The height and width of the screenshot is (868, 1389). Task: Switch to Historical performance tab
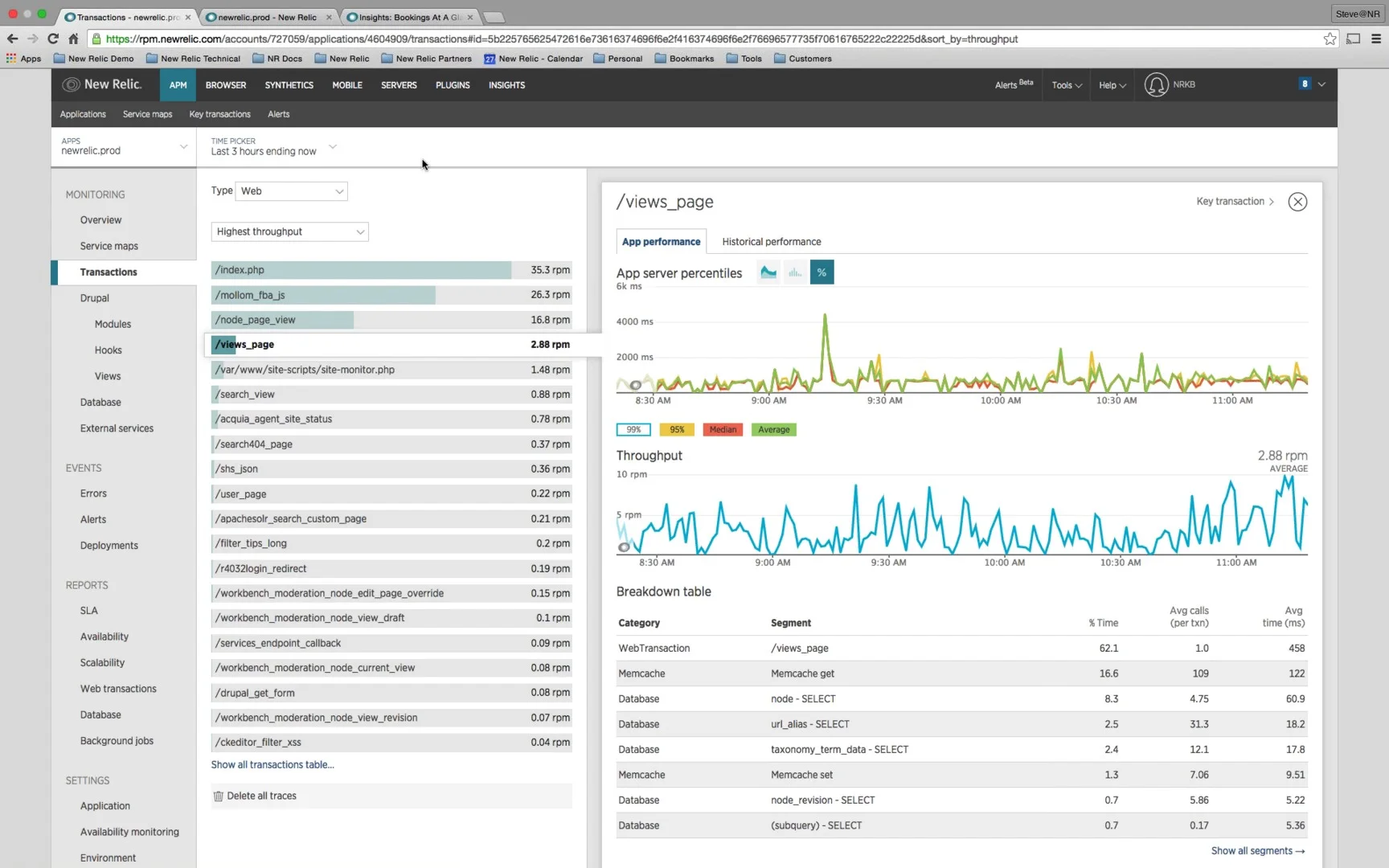pyautogui.click(x=772, y=242)
